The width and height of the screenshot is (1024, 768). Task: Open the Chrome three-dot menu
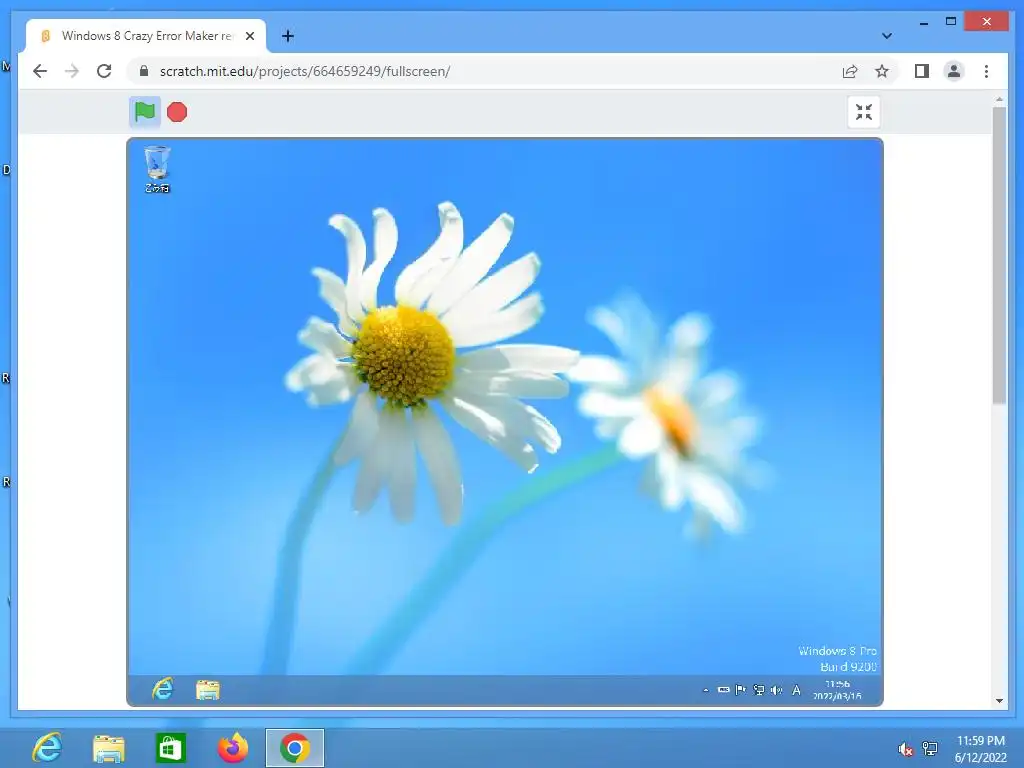986,71
